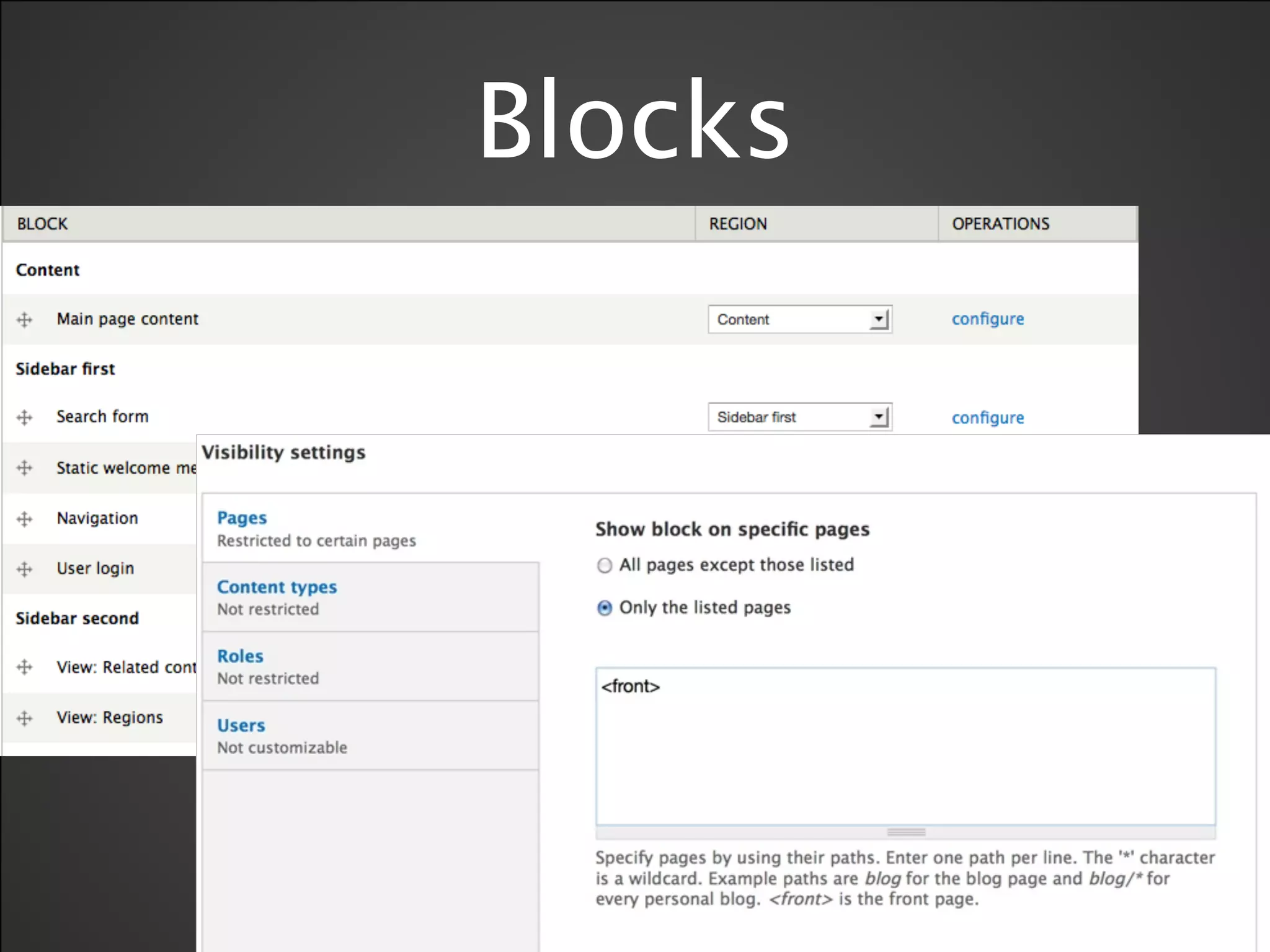This screenshot has height=952, width=1270.
Task: Grab the drag handle for View: Related content
Action: [24, 668]
